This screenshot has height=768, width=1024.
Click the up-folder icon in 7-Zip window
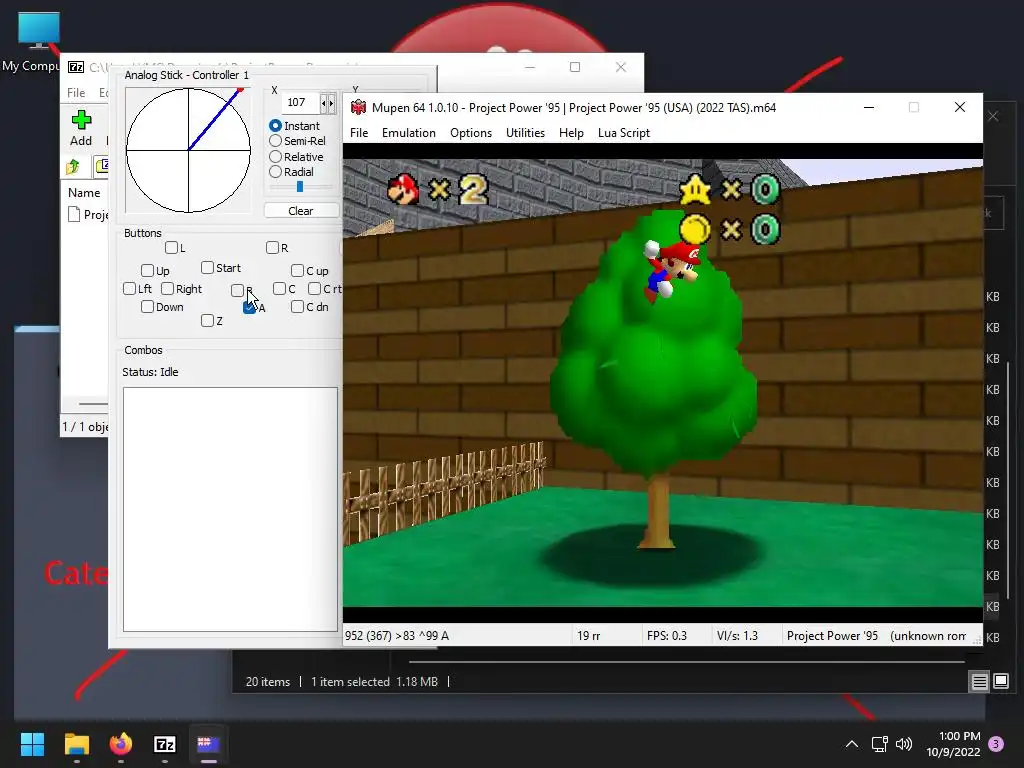73,167
